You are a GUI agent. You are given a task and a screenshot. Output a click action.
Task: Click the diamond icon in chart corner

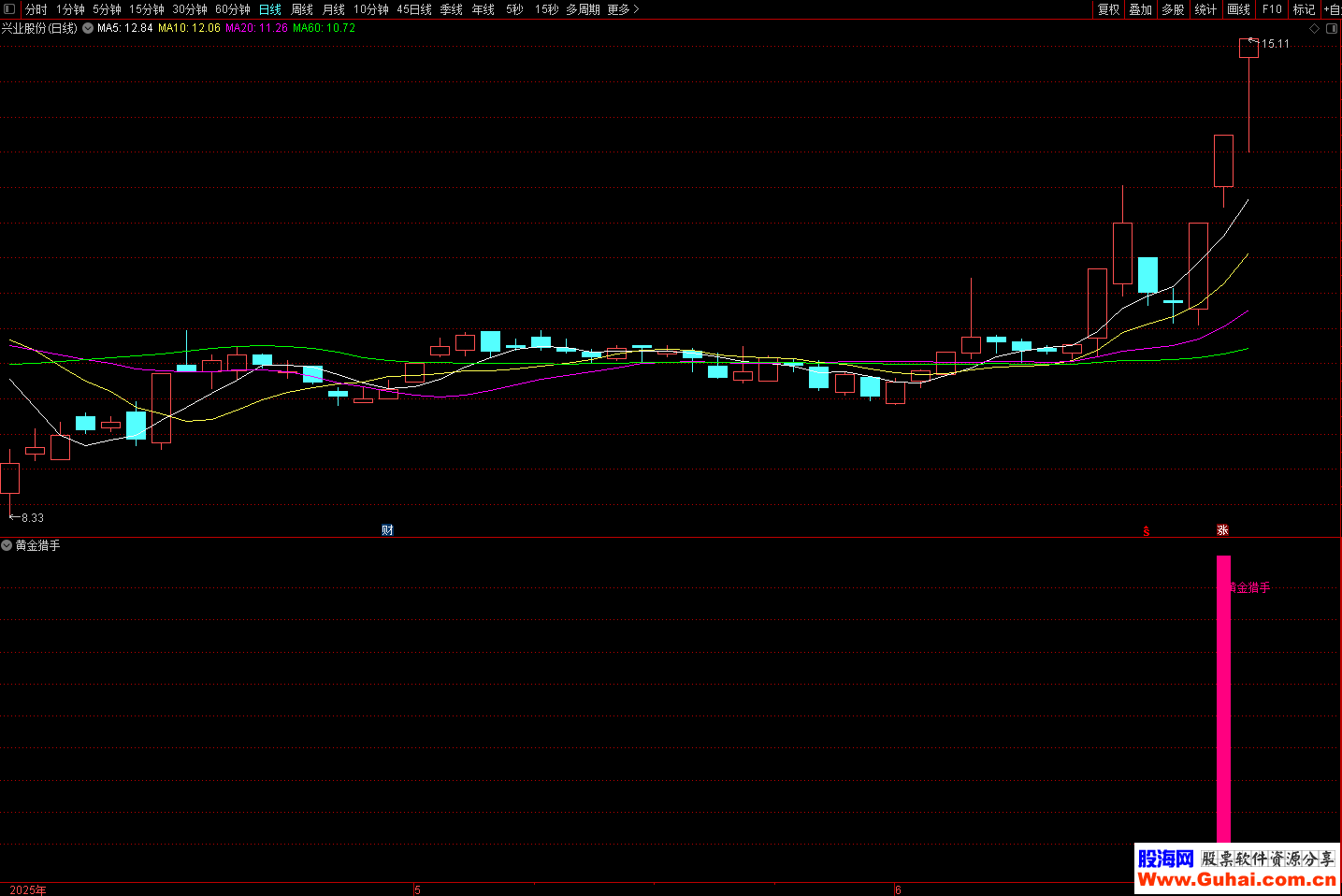(x=1314, y=28)
